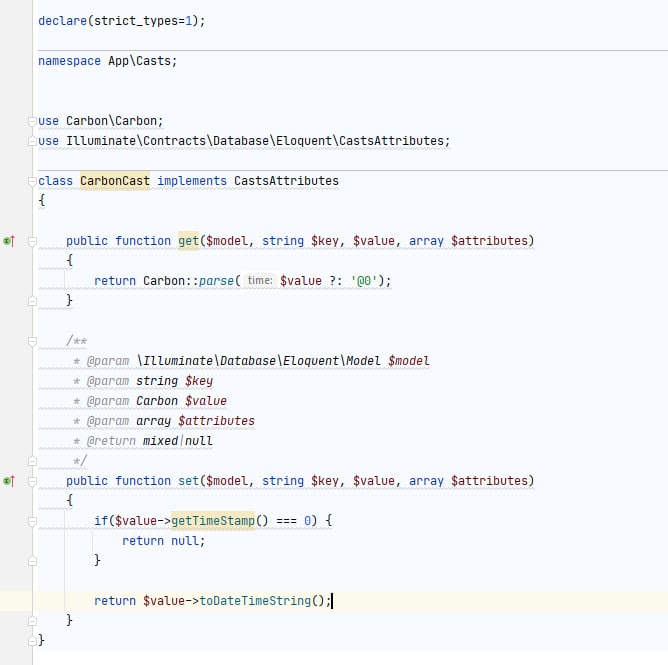Click '$key' parameter in set function signature

325,481
